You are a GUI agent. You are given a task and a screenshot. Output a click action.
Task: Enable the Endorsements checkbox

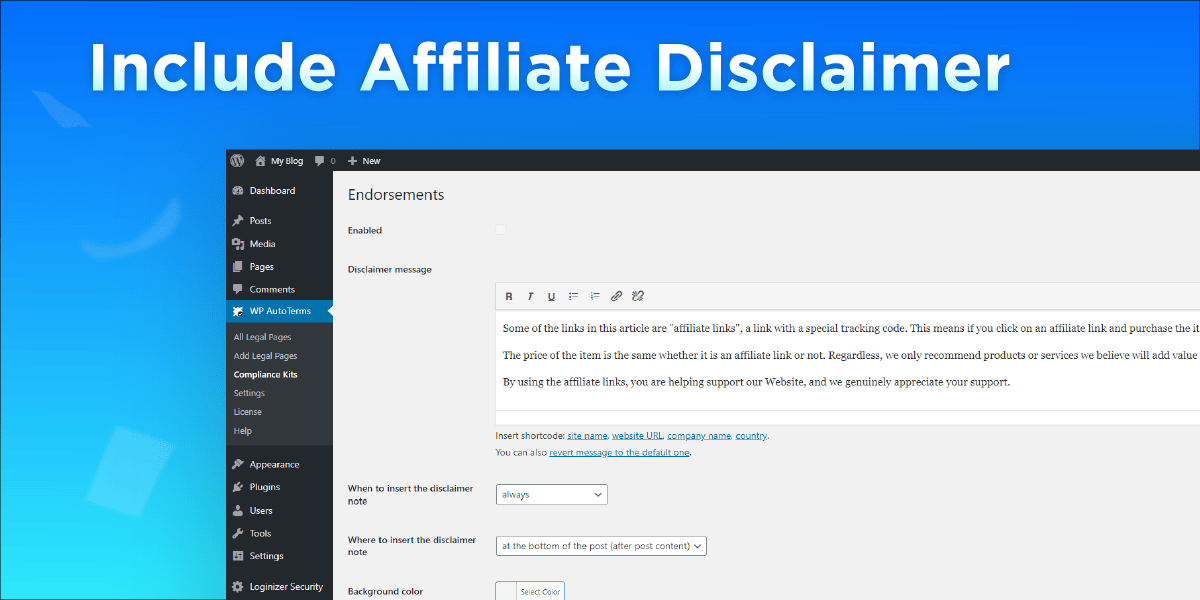[x=500, y=230]
